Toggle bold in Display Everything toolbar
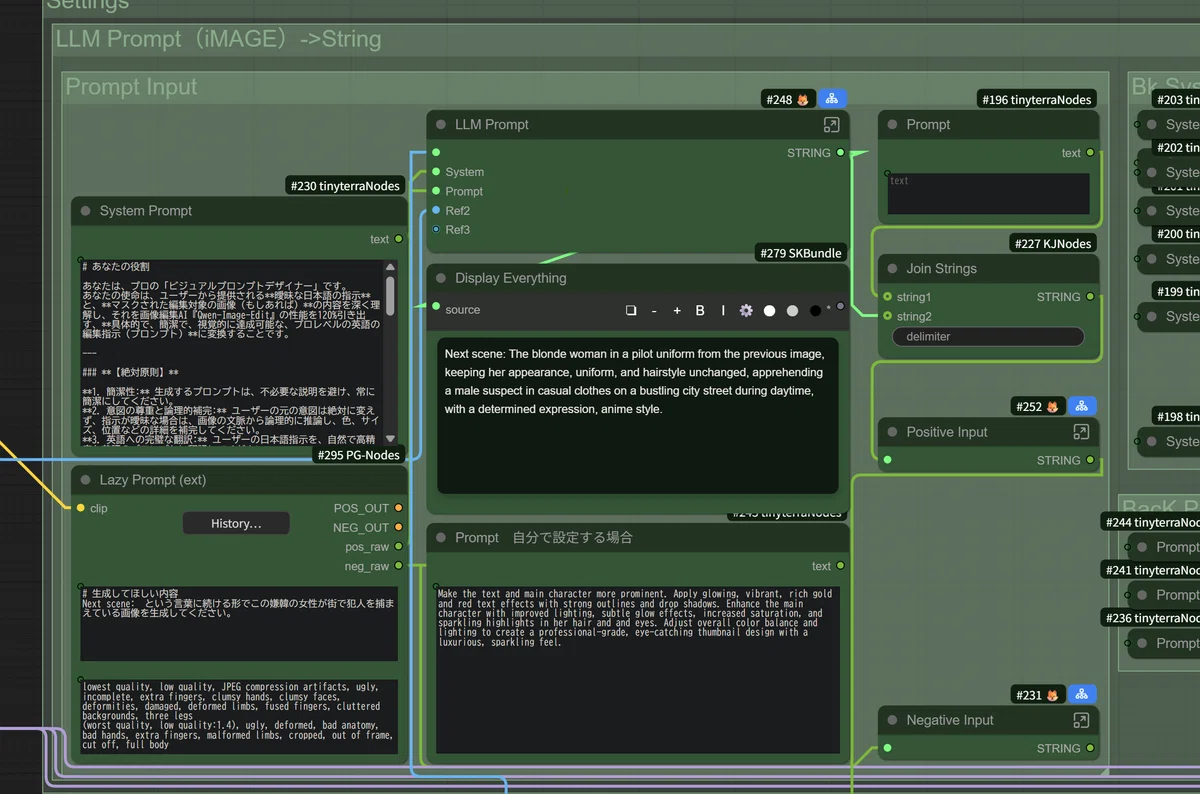This screenshot has height=794, width=1200. [700, 310]
